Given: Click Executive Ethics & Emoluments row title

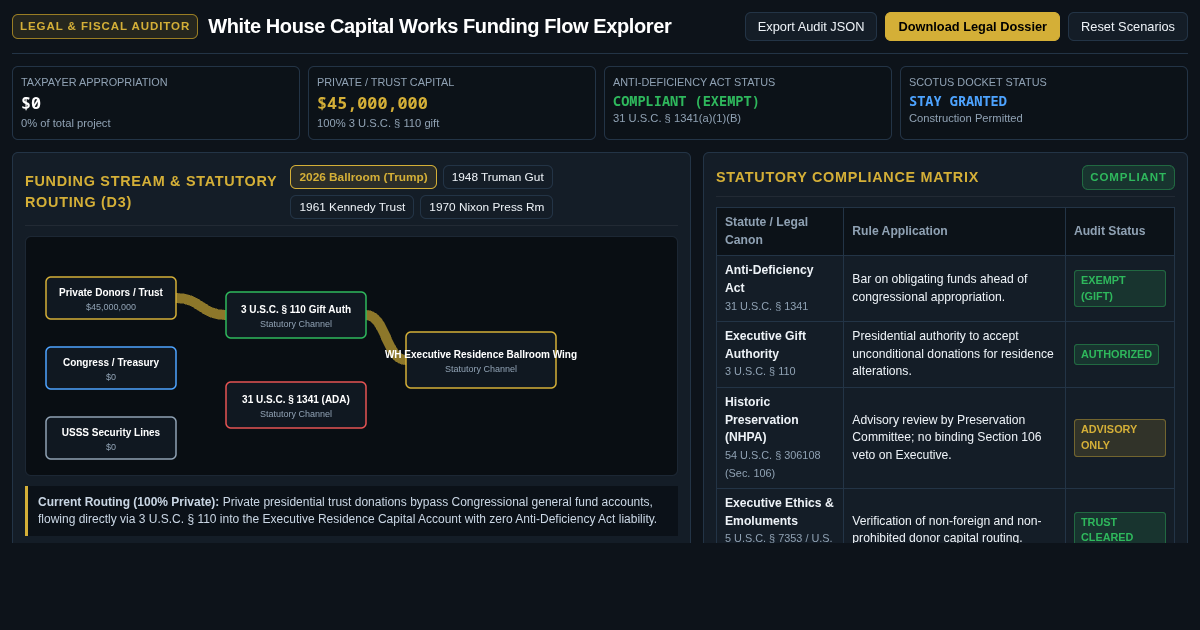Looking at the screenshot, I should point(779,512).
